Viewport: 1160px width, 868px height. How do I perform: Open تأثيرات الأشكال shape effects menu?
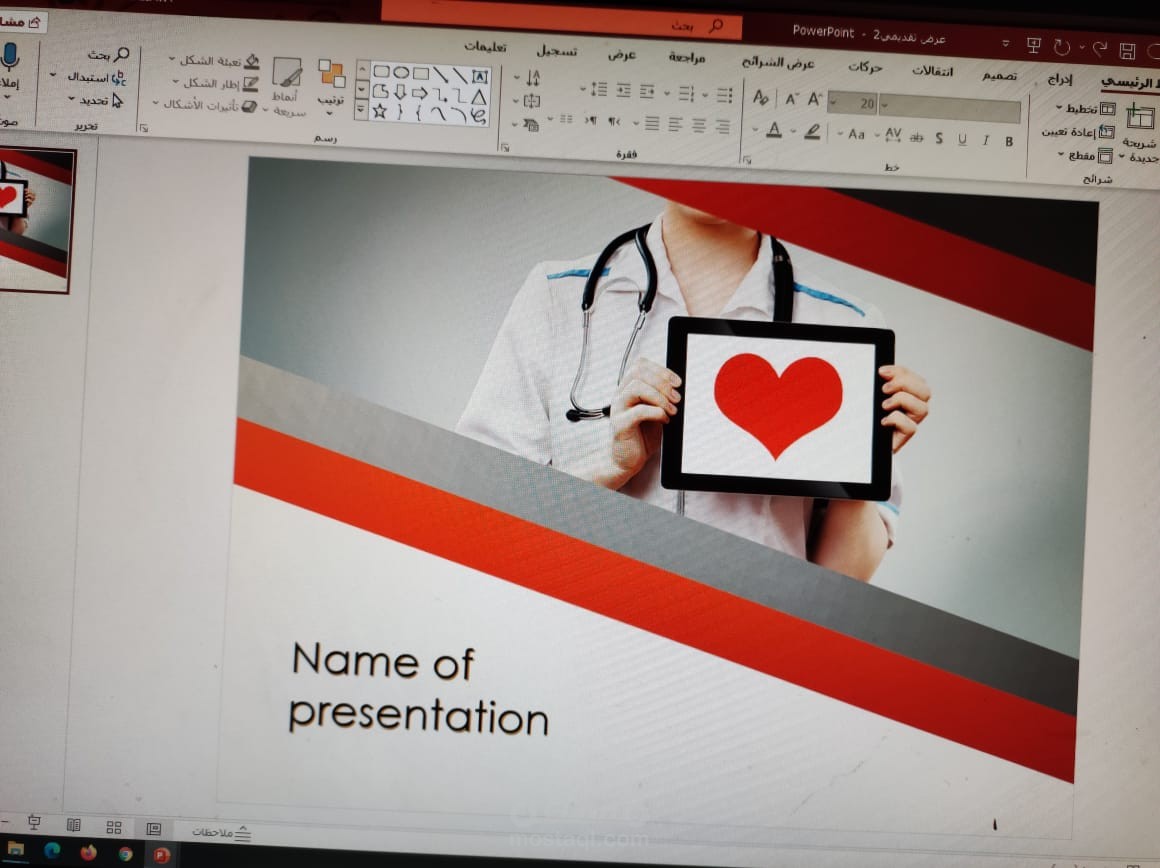205,105
